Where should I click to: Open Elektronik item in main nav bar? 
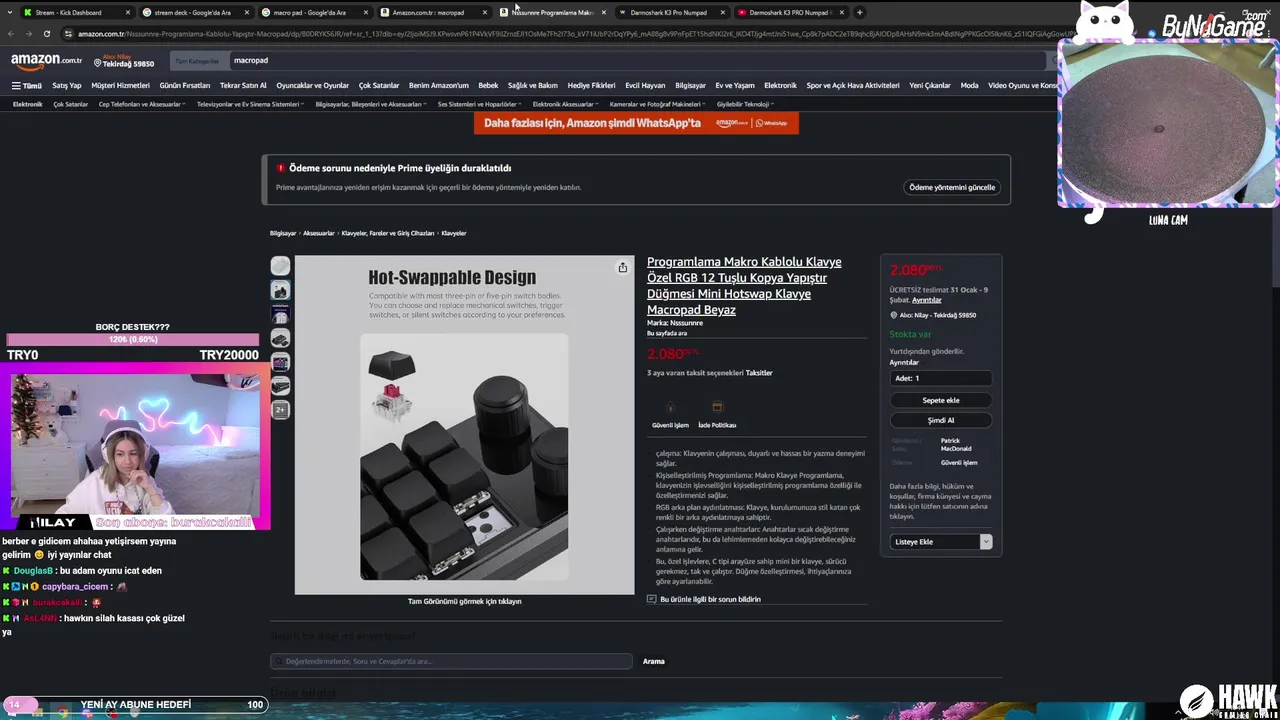[780, 86]
